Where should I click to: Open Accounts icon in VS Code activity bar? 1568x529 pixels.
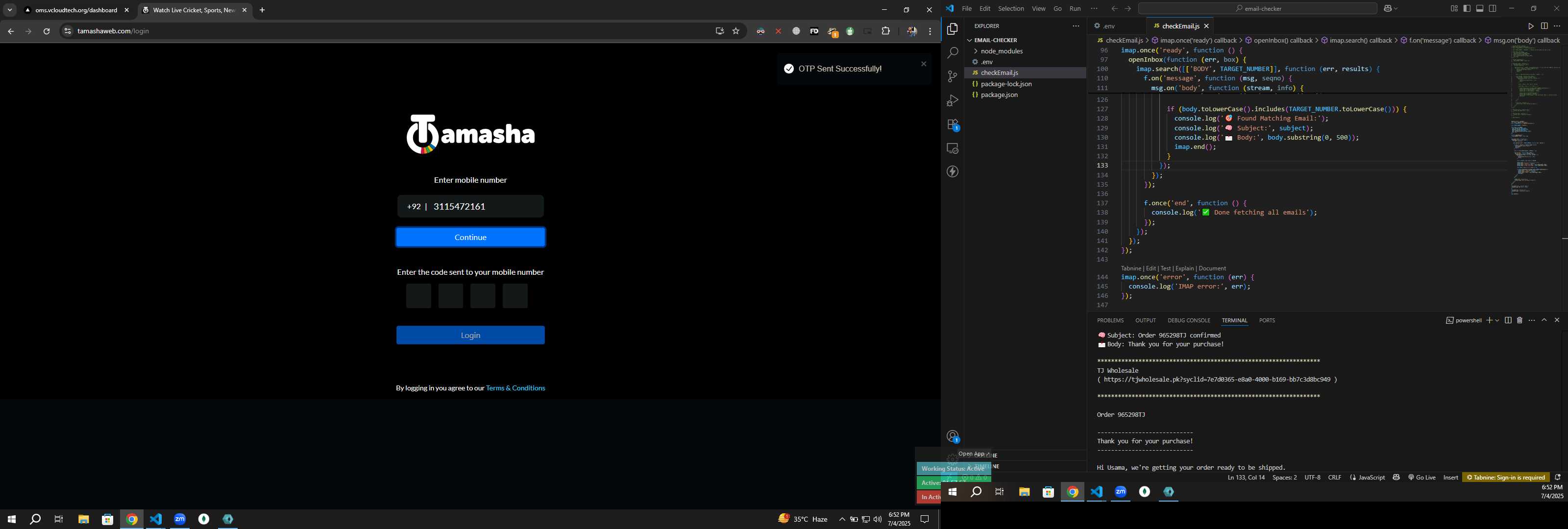point(953,436)
